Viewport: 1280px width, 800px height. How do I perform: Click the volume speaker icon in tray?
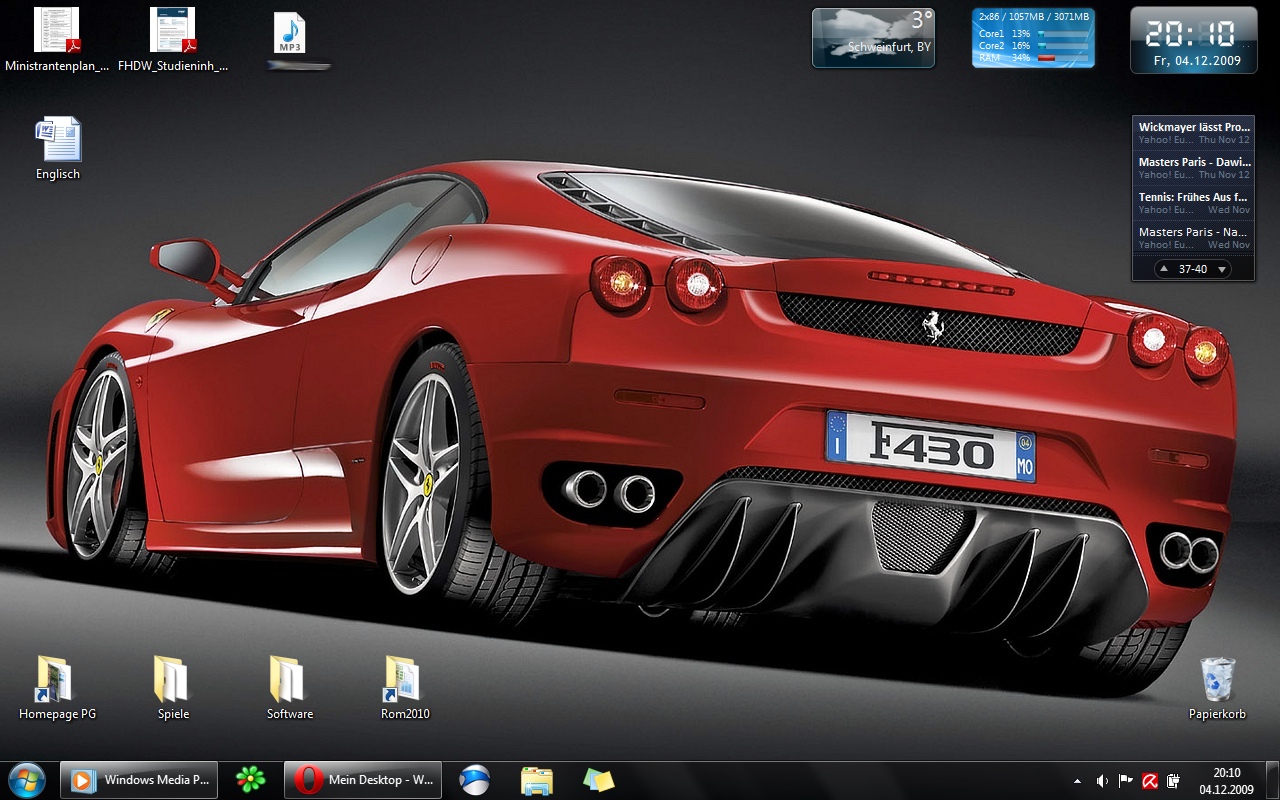click(1102, 781)
